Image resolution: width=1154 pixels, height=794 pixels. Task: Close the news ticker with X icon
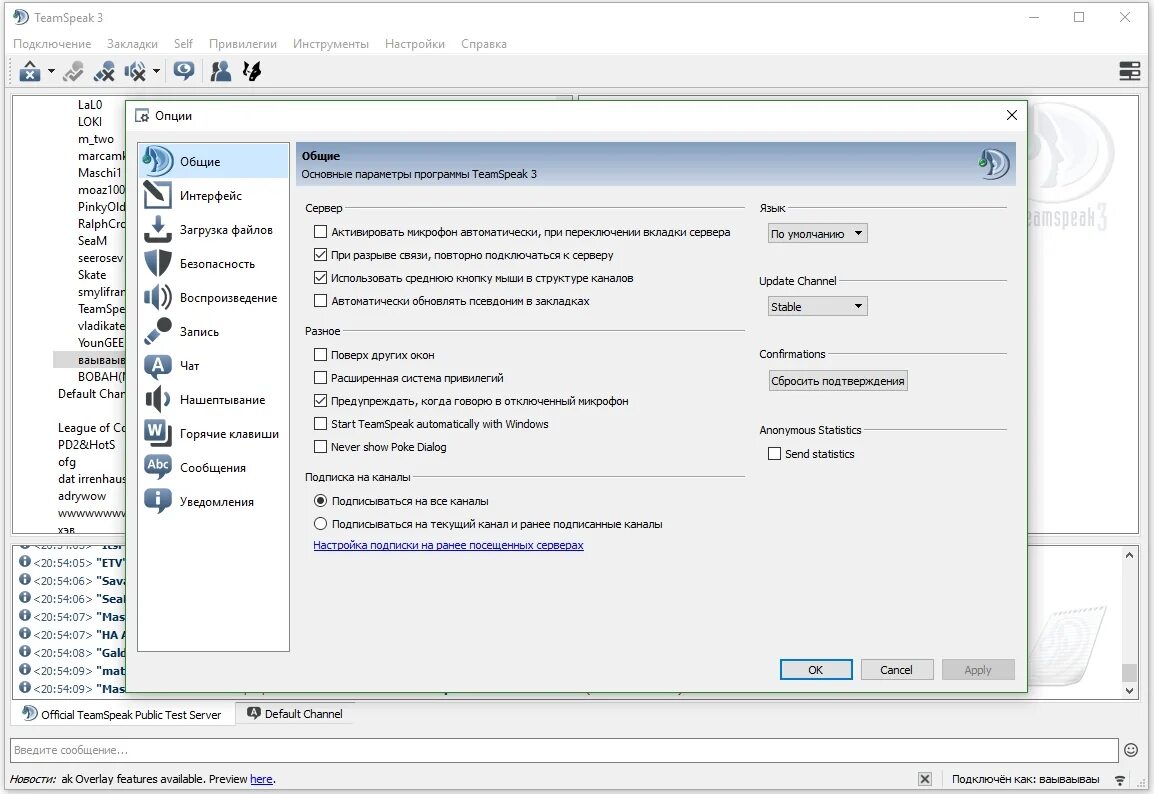coord(925,779)
